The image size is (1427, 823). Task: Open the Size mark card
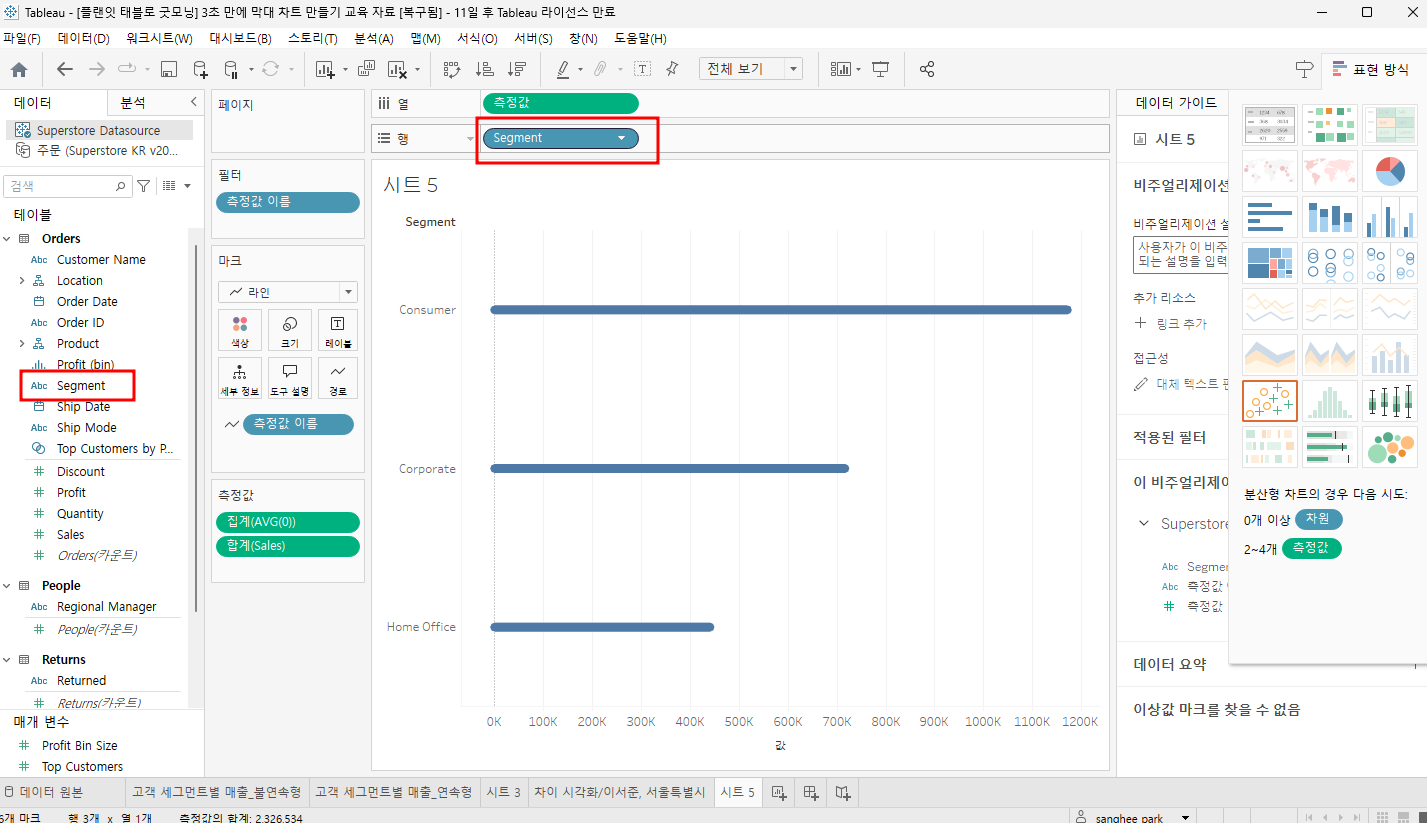click(289, 330)
